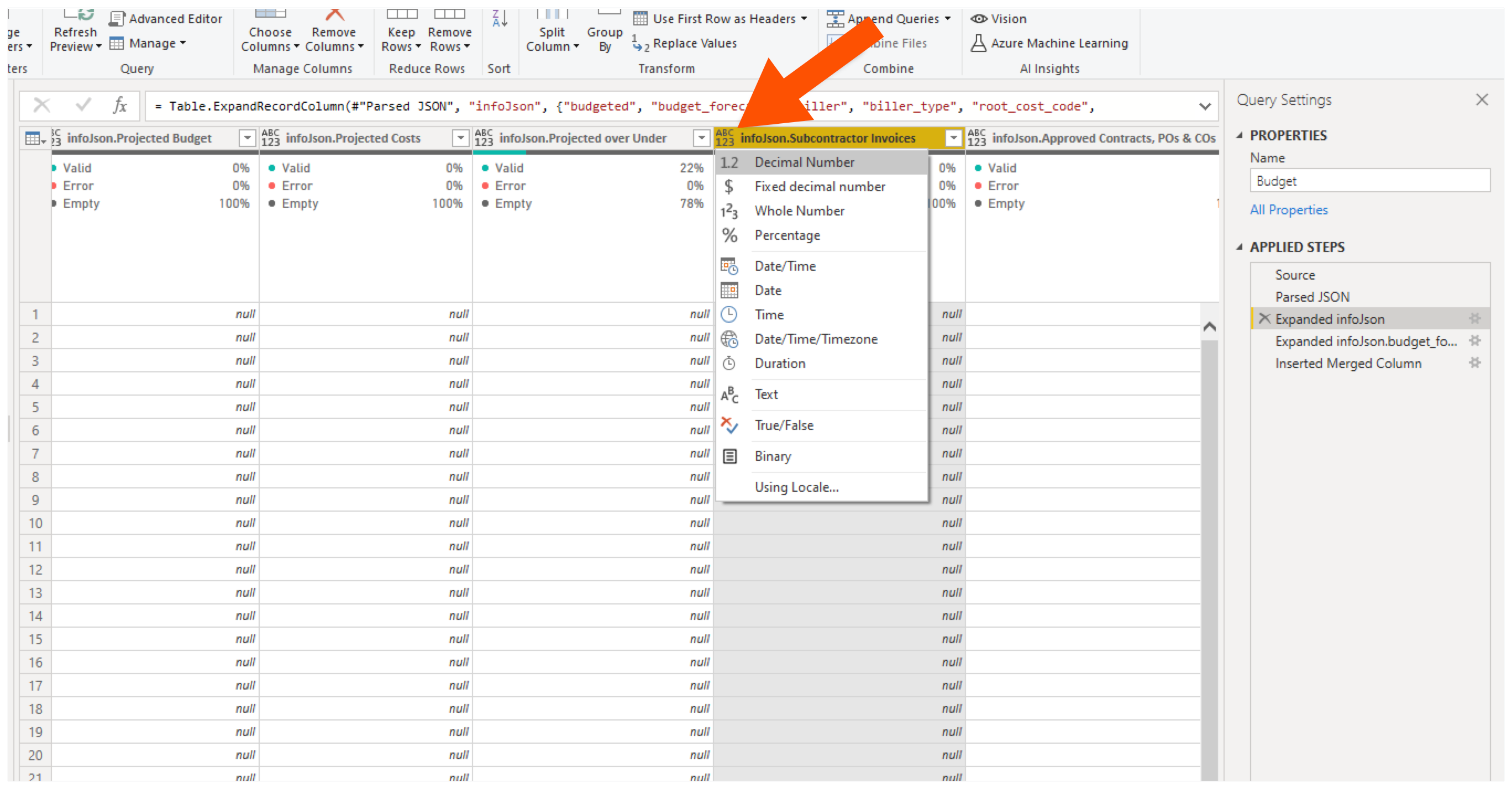1512x789 pixels.
Task: Collapse the PROPERTIES section
Action: pos(1240,135)
